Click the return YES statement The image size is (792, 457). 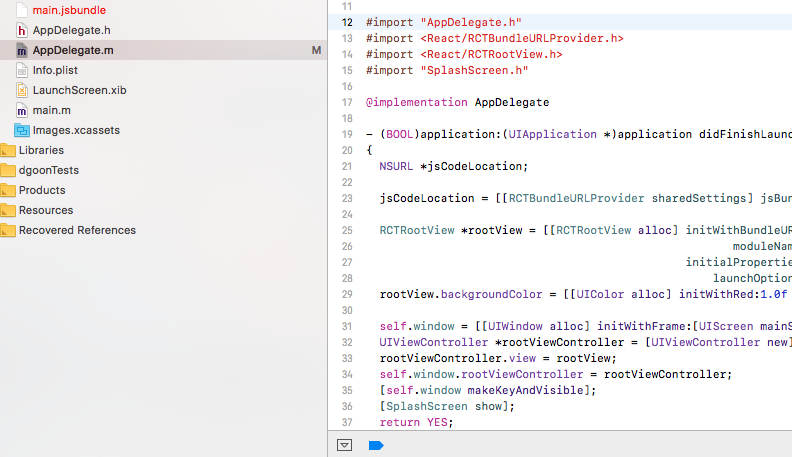(x=416, y=422)
